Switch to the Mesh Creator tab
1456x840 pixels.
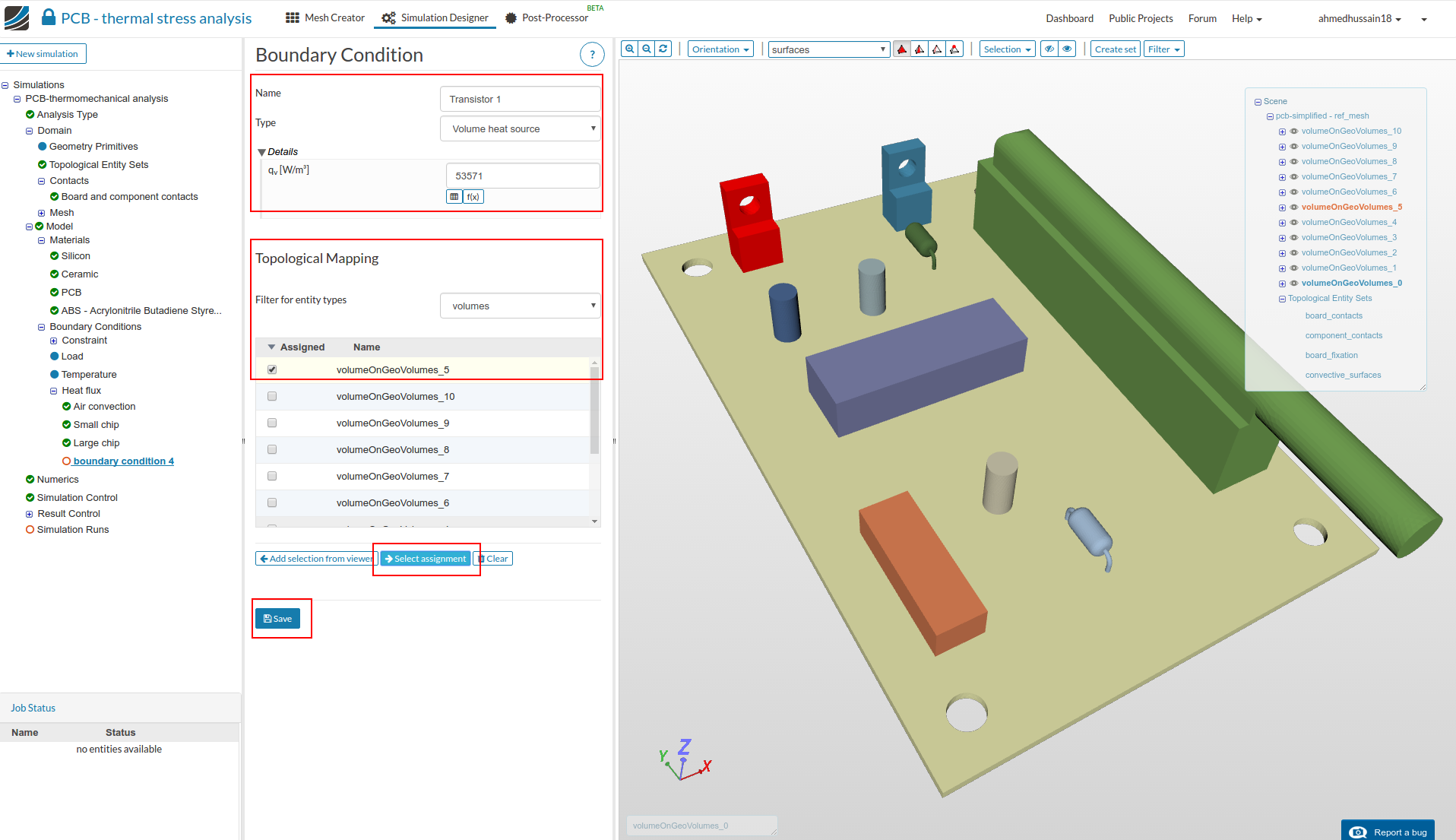coord(325,18)
